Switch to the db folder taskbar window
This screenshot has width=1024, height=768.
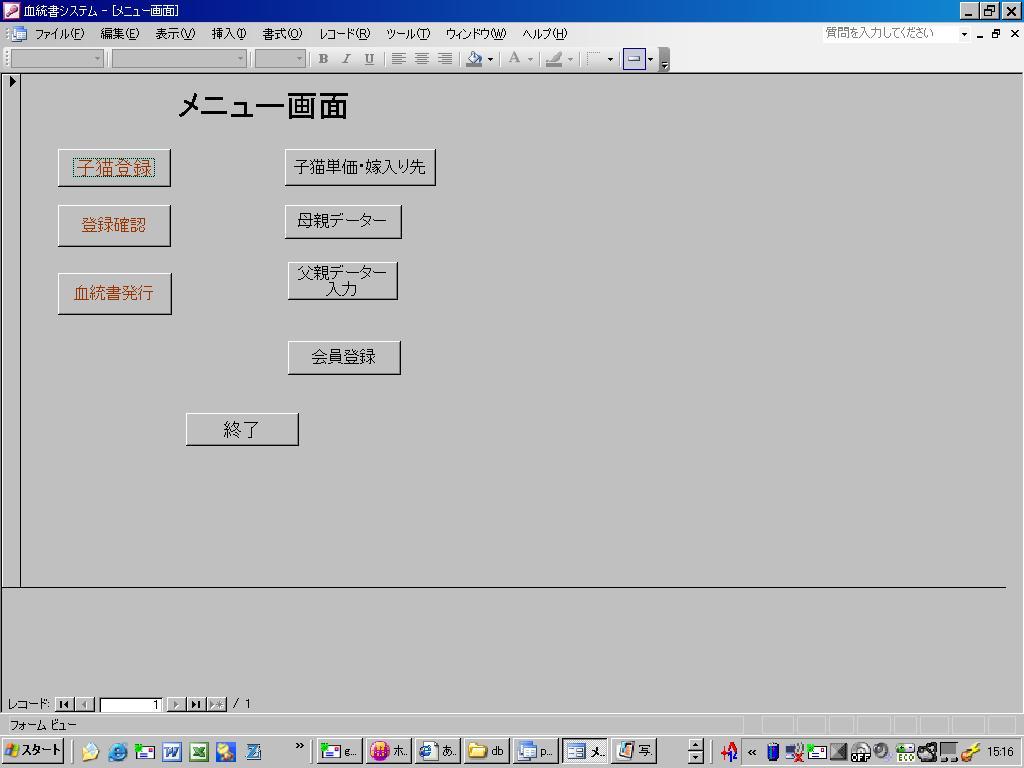click(486, 752)
